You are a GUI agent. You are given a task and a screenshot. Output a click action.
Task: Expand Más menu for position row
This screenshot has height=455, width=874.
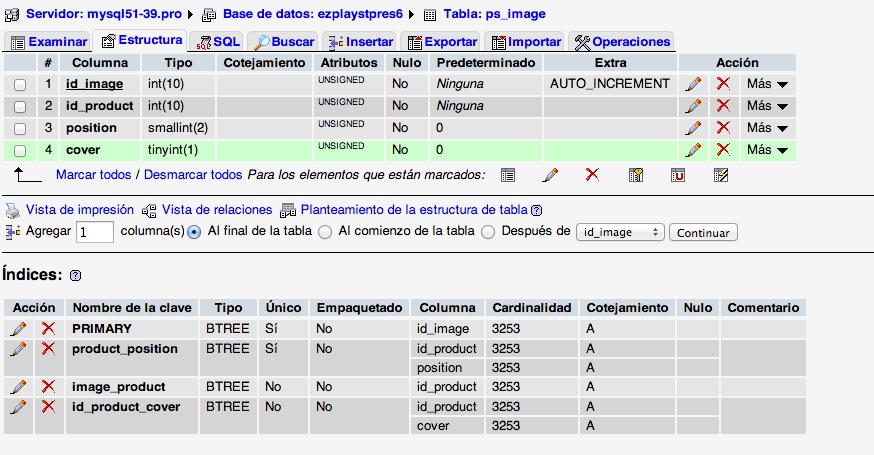(768, 128)
